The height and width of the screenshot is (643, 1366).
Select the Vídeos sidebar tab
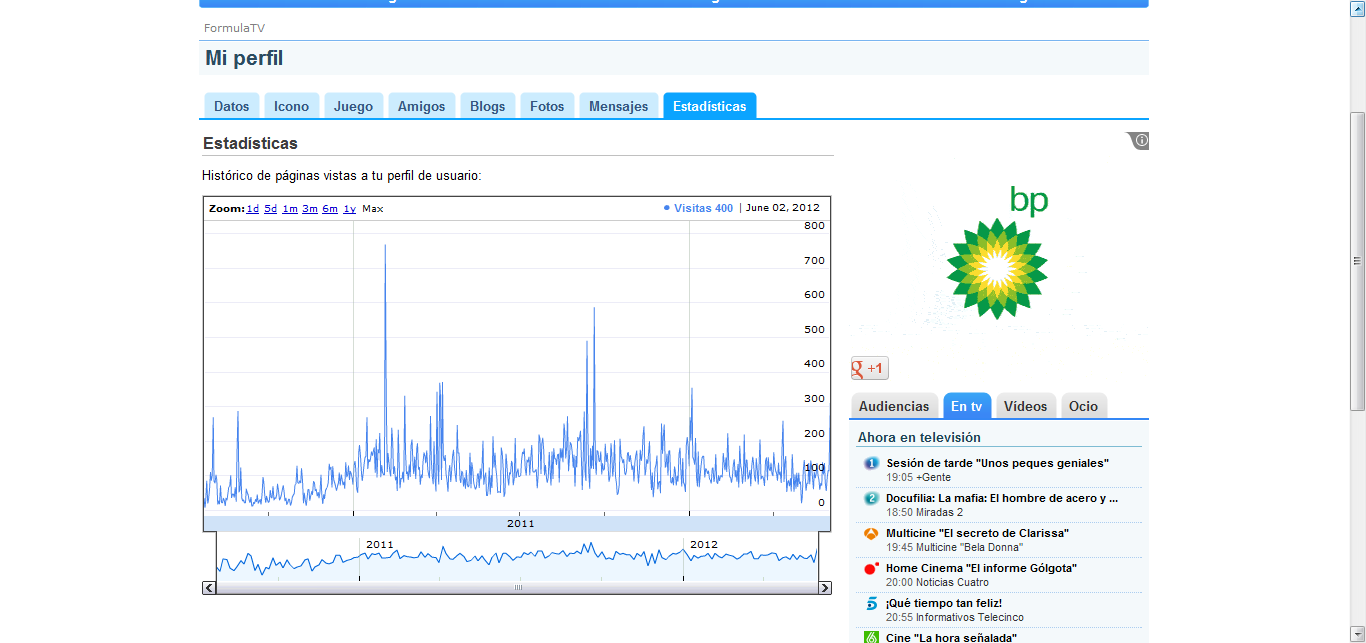click(x=1025, y=406)
